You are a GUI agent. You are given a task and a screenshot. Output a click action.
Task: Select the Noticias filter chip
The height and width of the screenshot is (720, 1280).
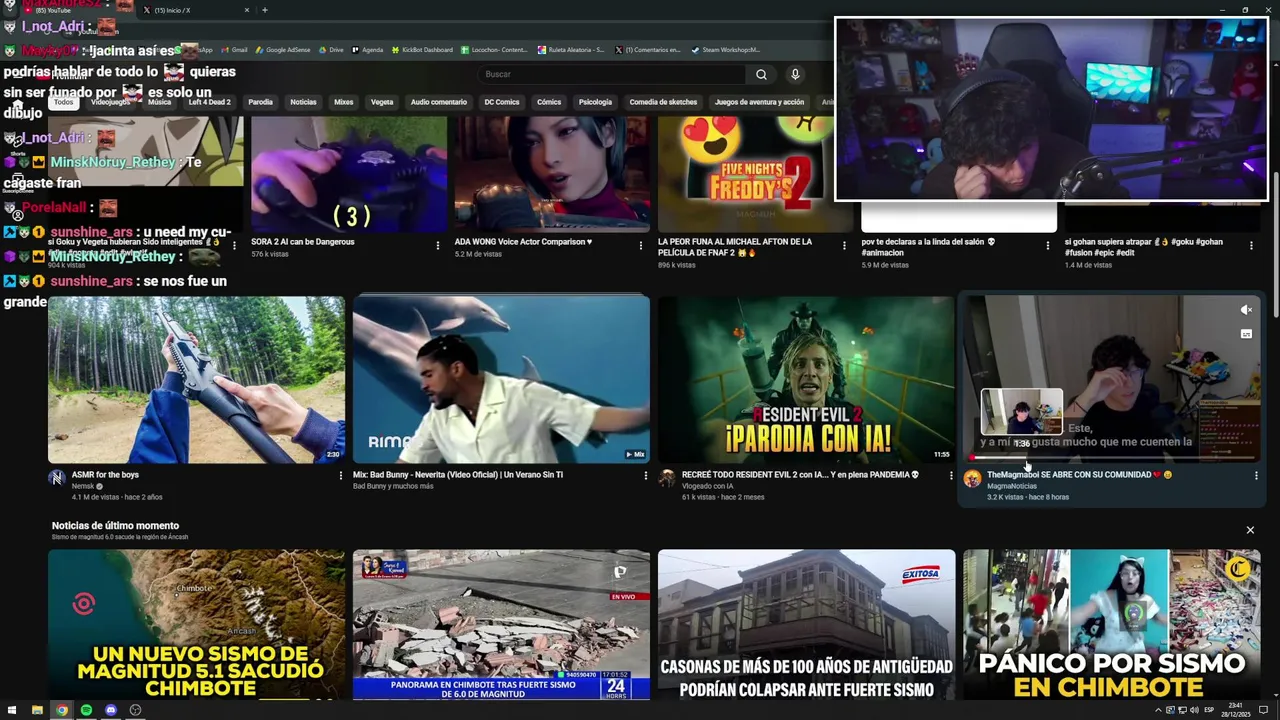click(x=303, y=102)
